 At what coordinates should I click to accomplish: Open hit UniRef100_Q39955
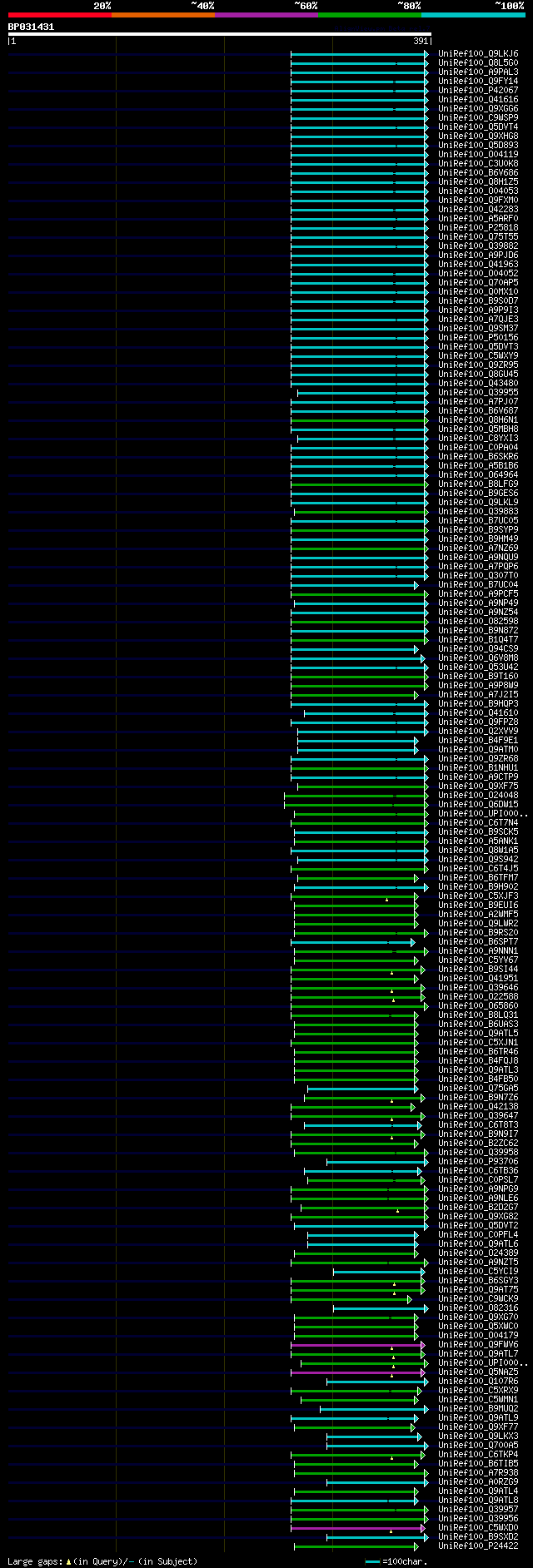tap(478, 392)
